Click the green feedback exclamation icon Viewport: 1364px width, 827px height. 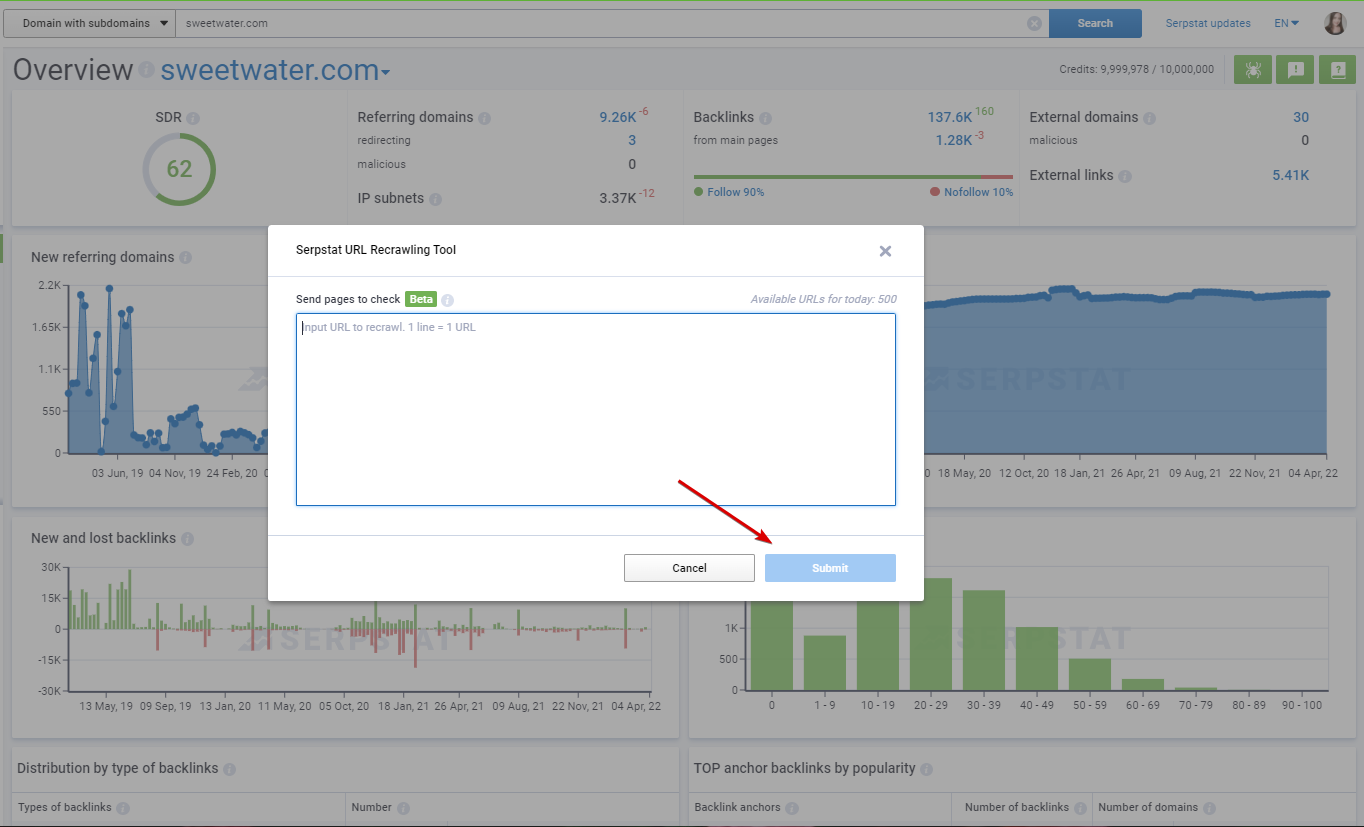(x=1295, y=70)
